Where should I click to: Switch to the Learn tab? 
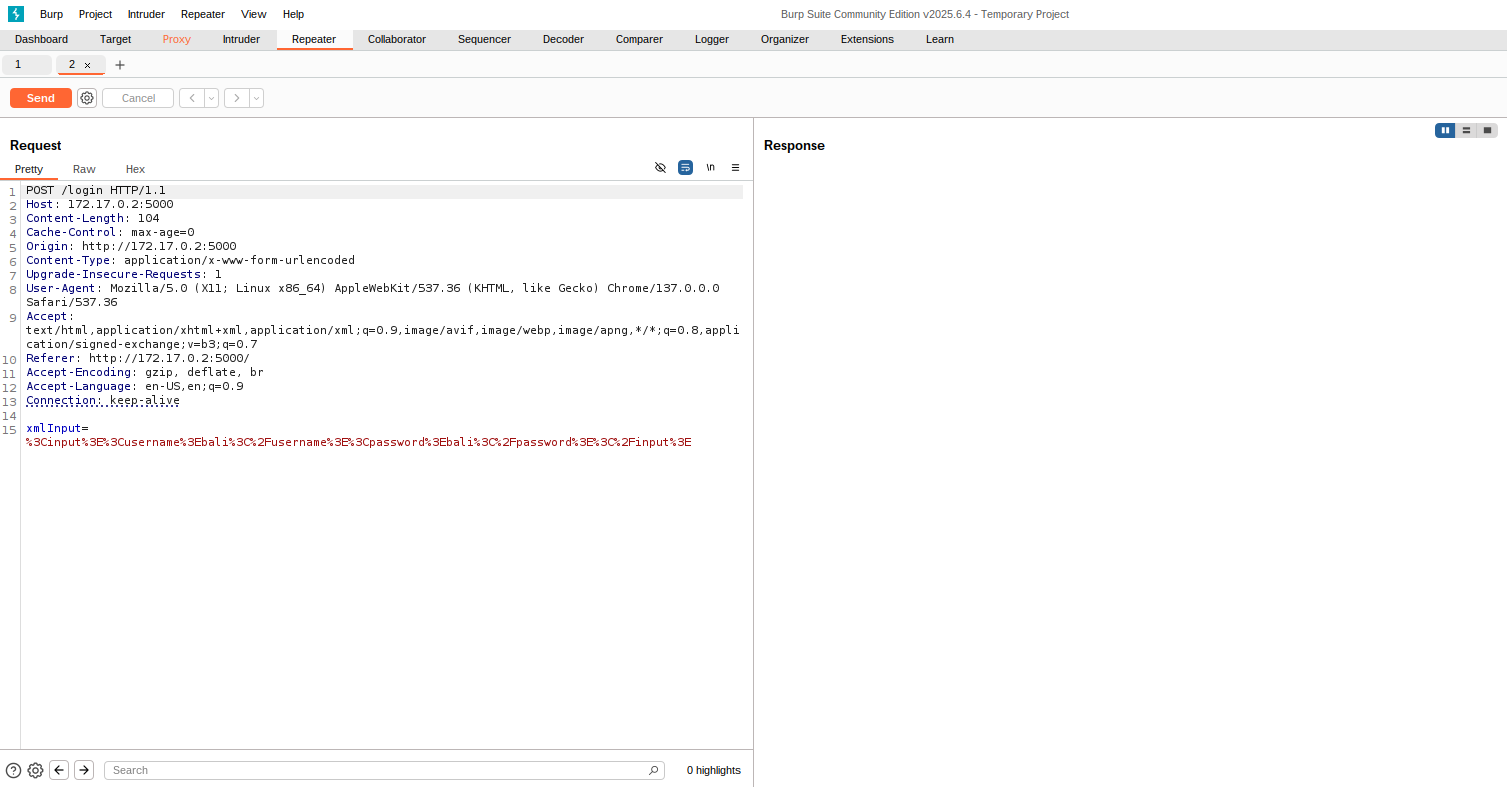pos(940,39)
